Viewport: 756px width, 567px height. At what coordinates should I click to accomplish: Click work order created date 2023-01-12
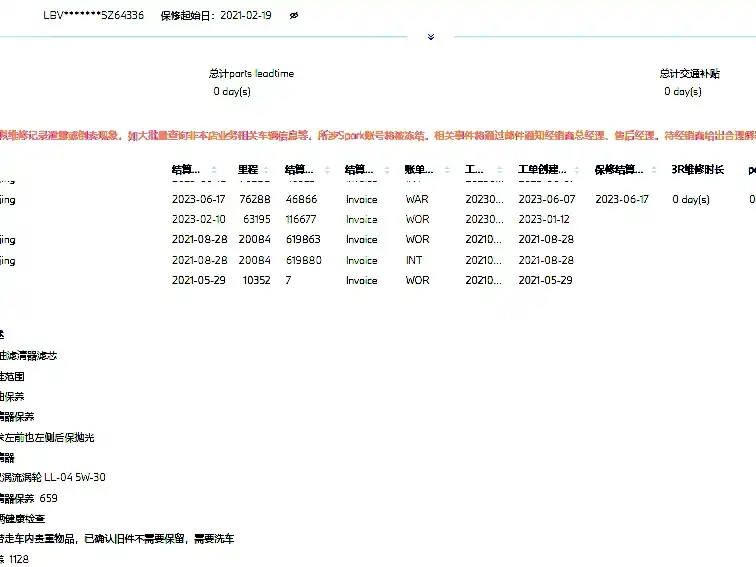click(544, 219)
